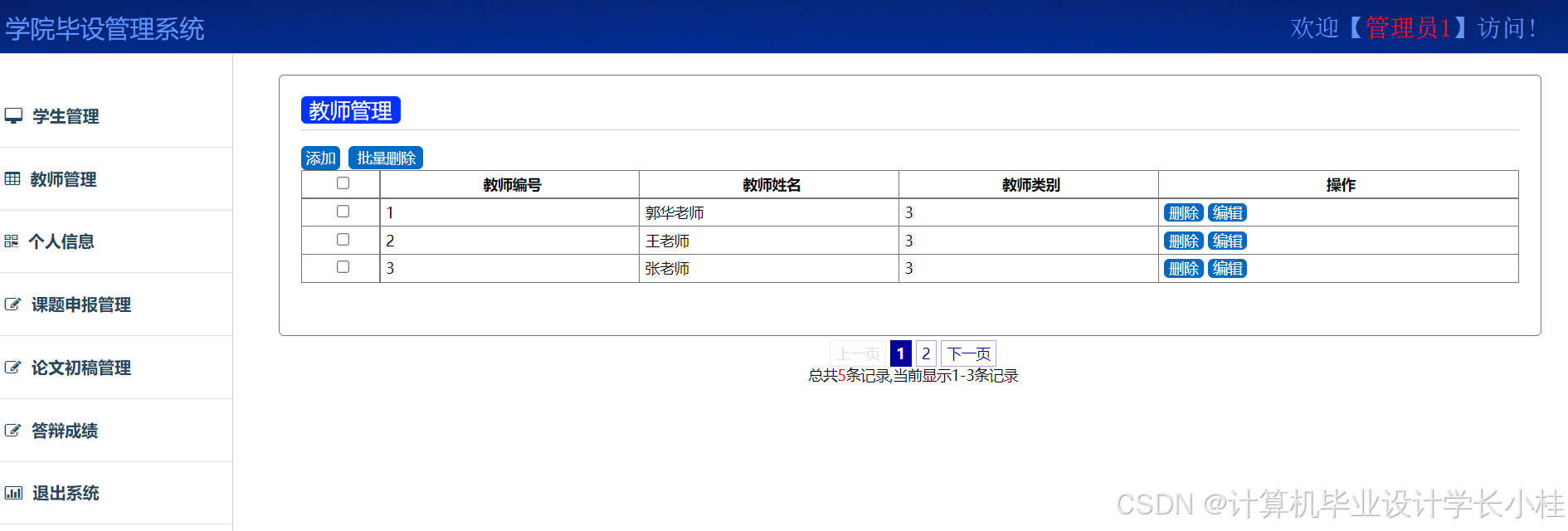The width and height of the screenshot is (1568, 531).
Task: Toggle the select-all checkbox in table header
Action: tap(343, 183)
